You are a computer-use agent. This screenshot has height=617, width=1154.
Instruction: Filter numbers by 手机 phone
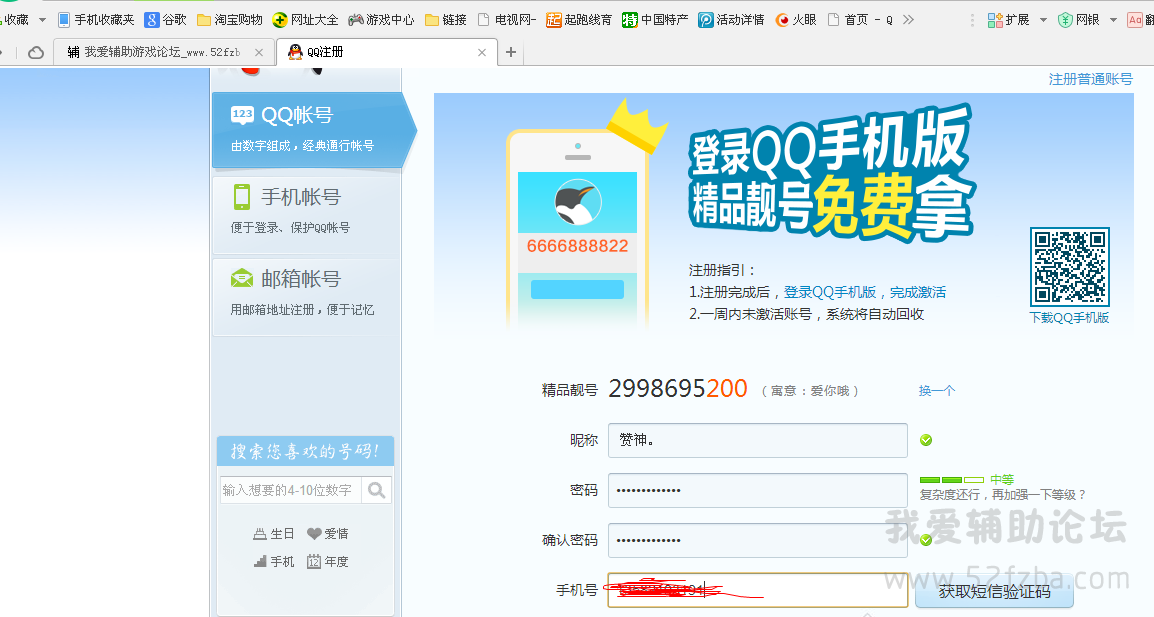pos(274,562)
